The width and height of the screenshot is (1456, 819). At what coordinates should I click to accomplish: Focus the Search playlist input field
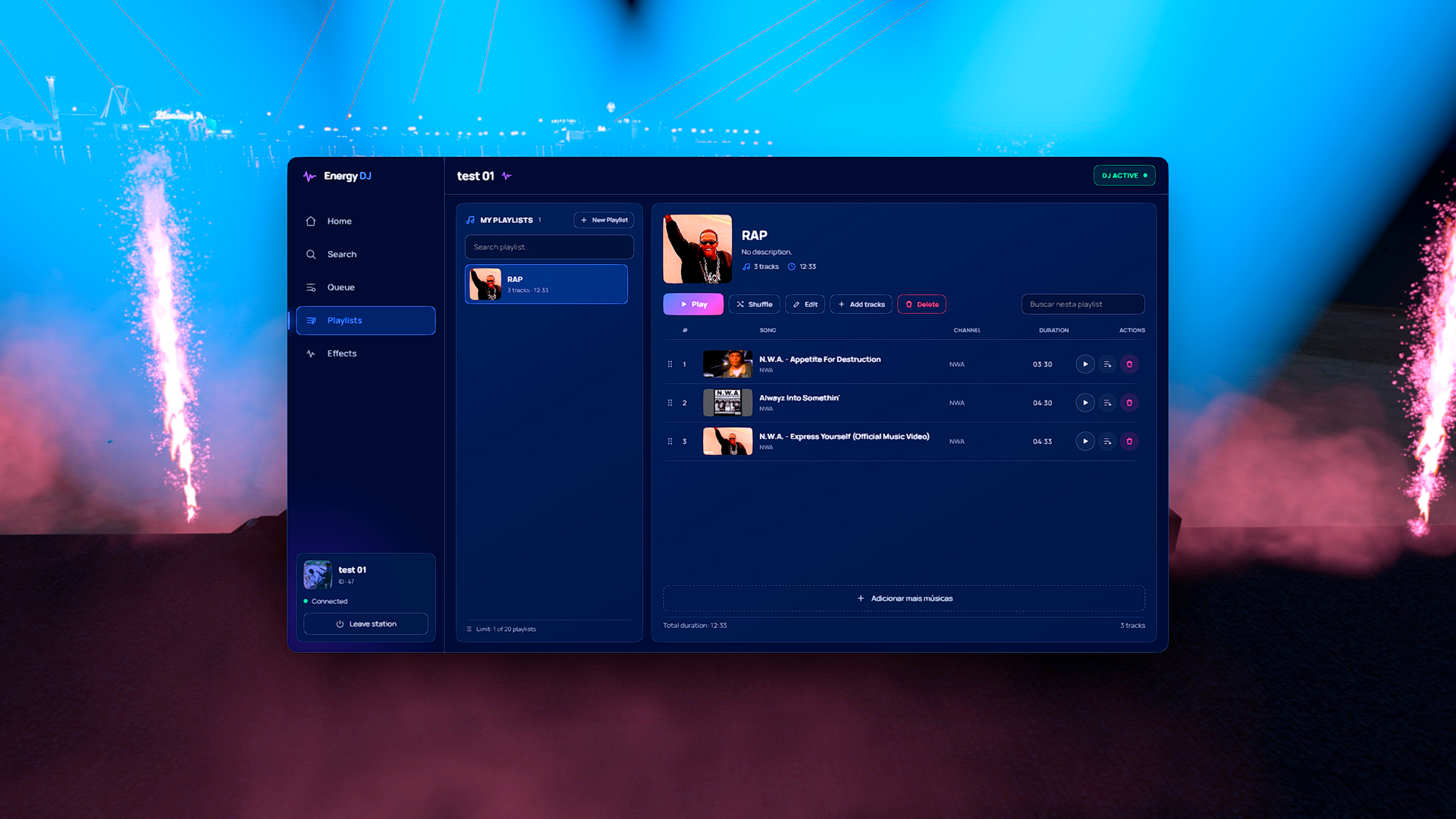(x=549, y=247)
